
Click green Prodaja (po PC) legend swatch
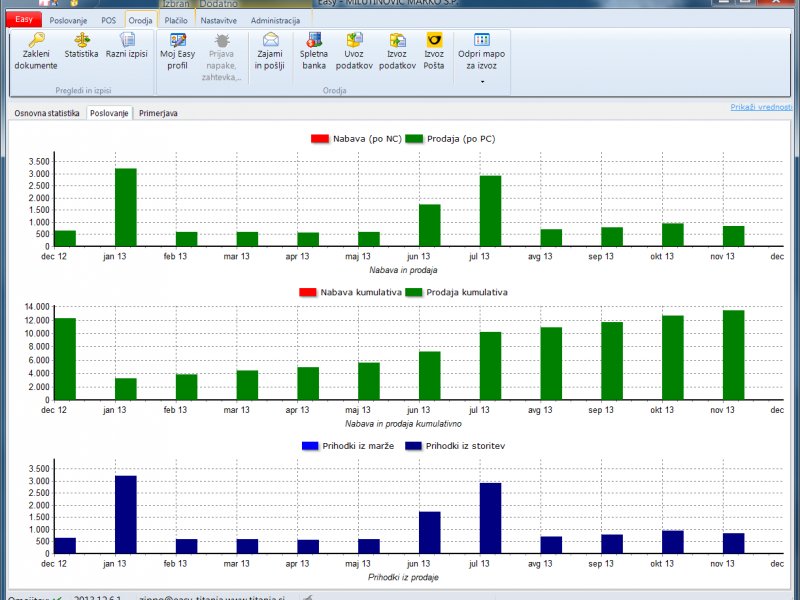coord(415,138)
